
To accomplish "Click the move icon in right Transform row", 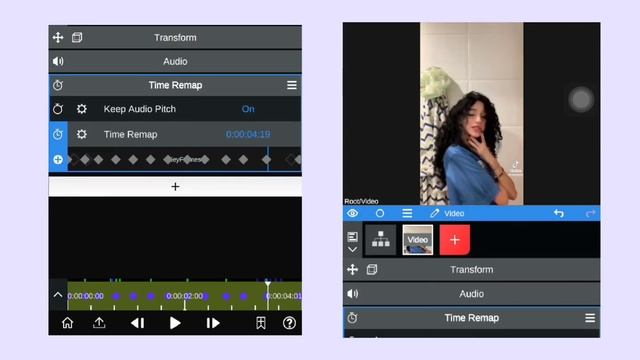I will pyautogui.click(x=353, y=269).
